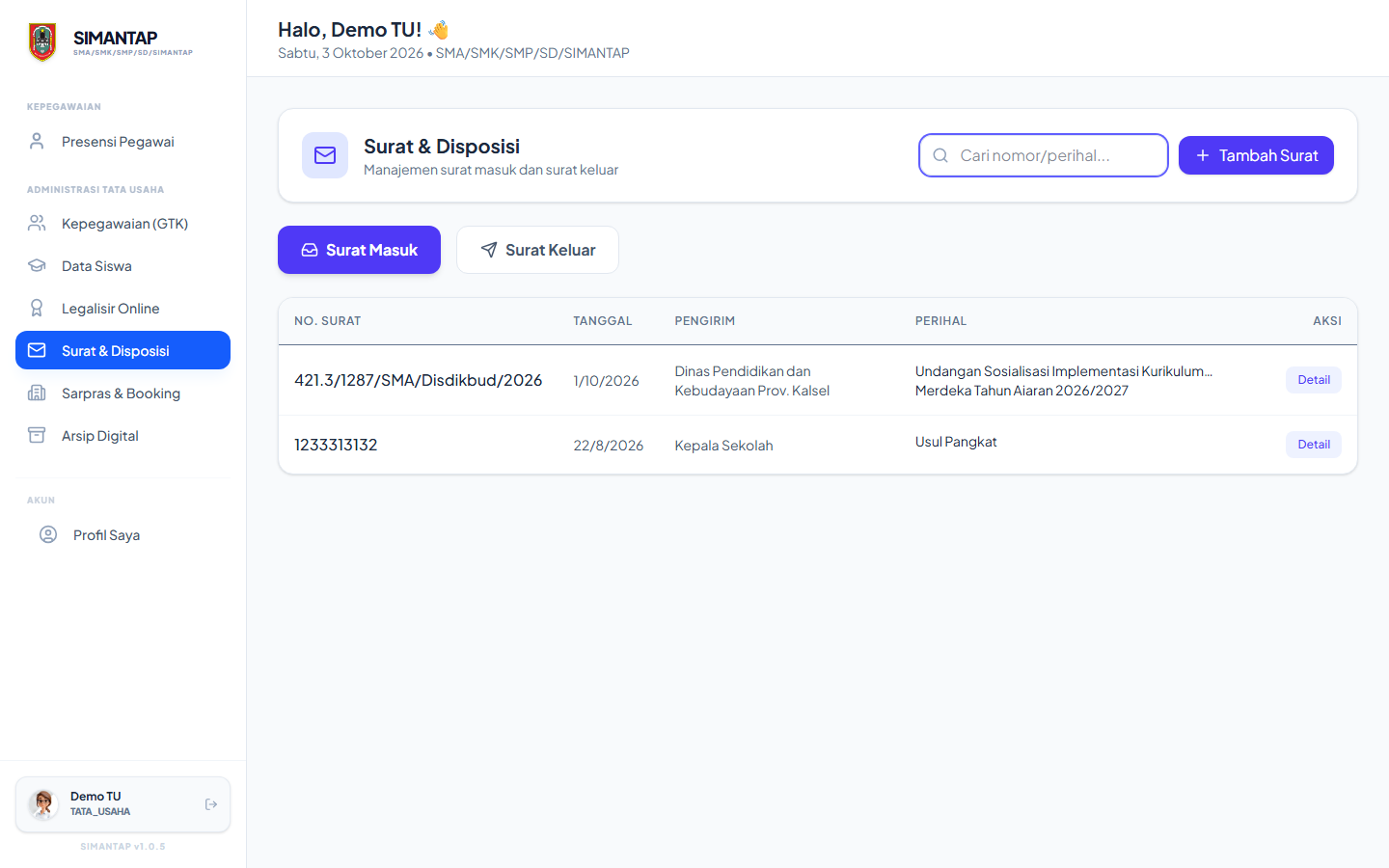
Task: Select Sarpras & Booking in sidebar
Action: click(x=123, y=393)
